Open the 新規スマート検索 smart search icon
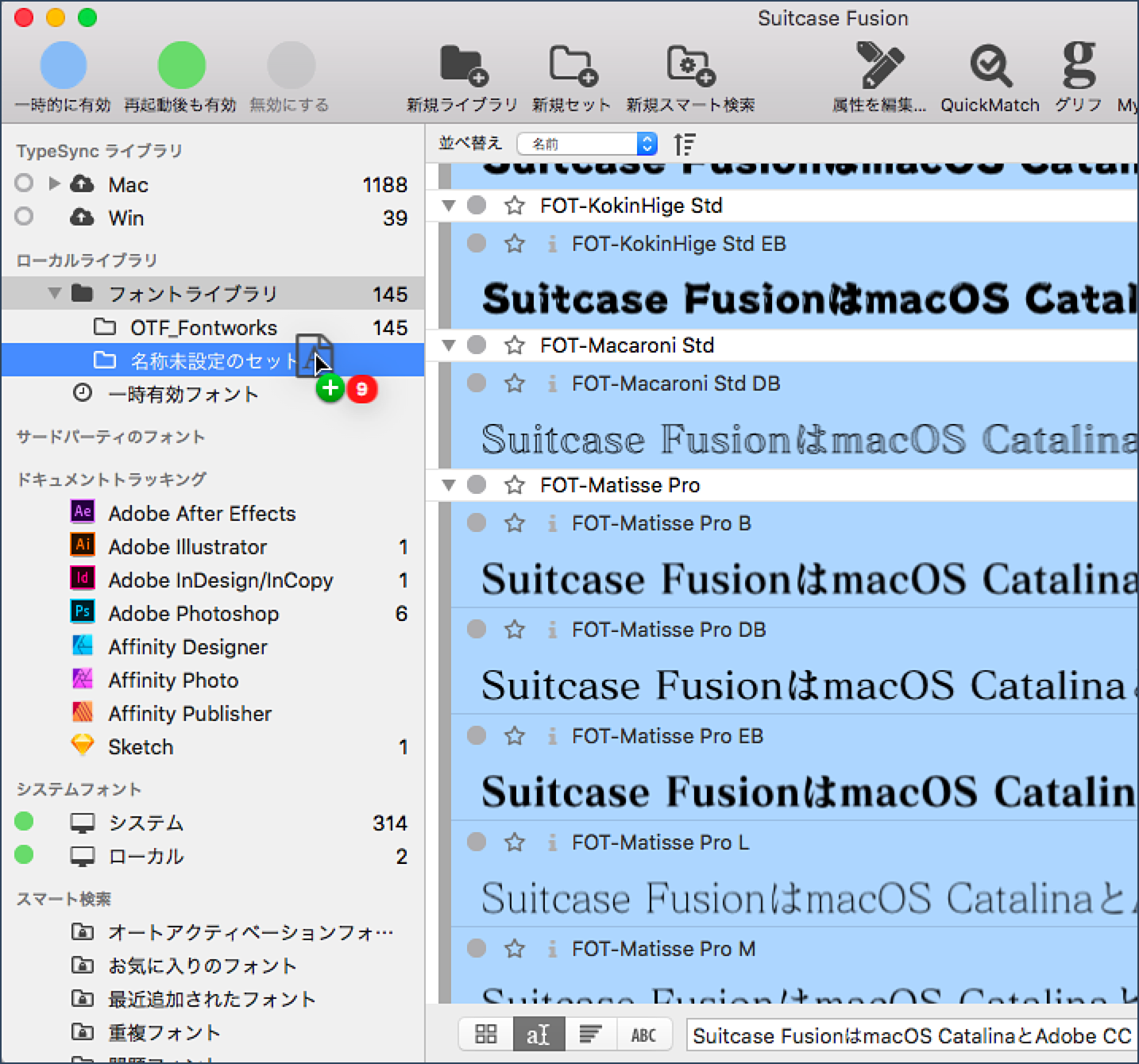Screen dimensions: 1139x1064 [x=690, y=65]
